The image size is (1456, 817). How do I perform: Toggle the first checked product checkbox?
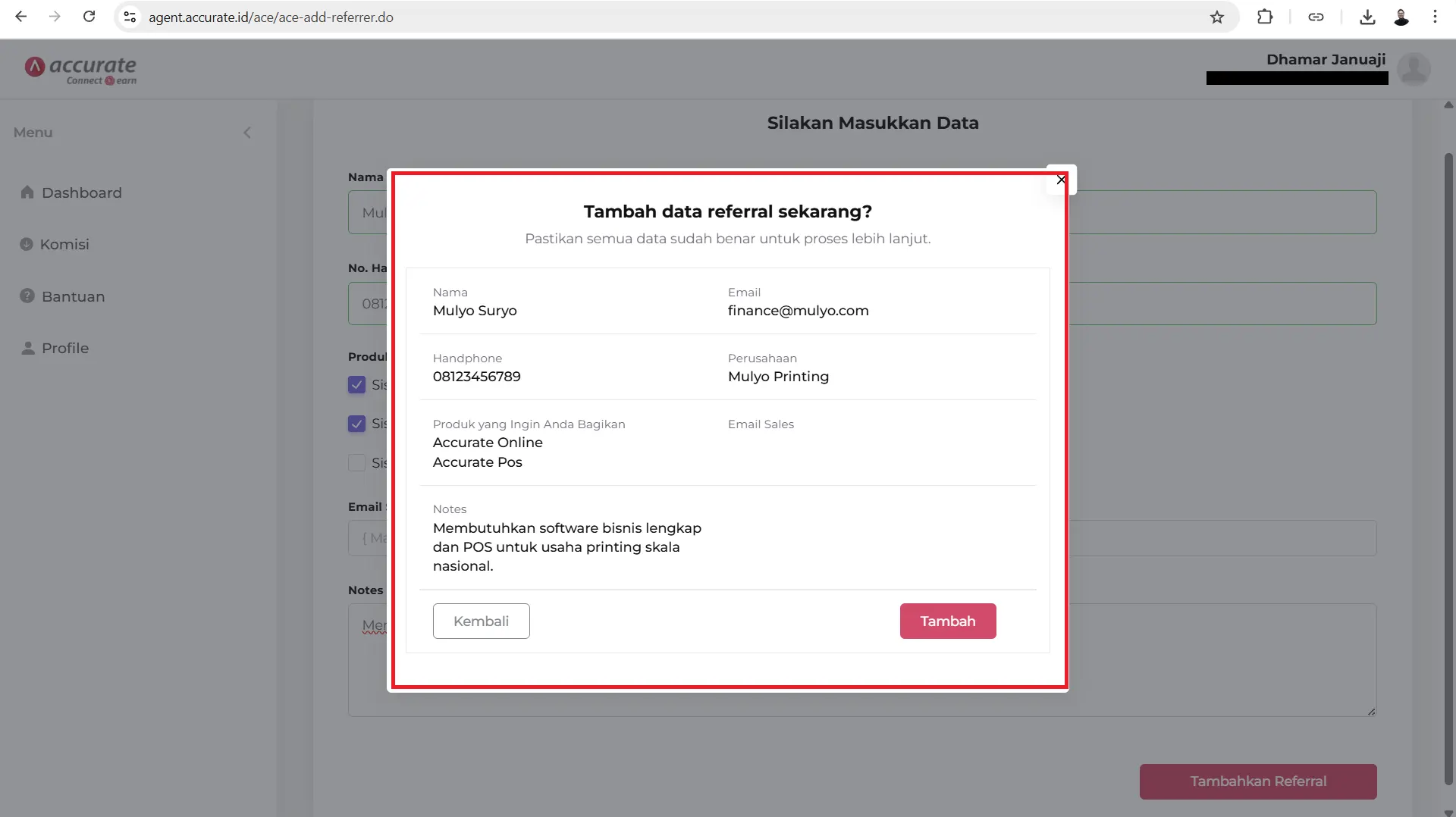click(x=356, y=385)
